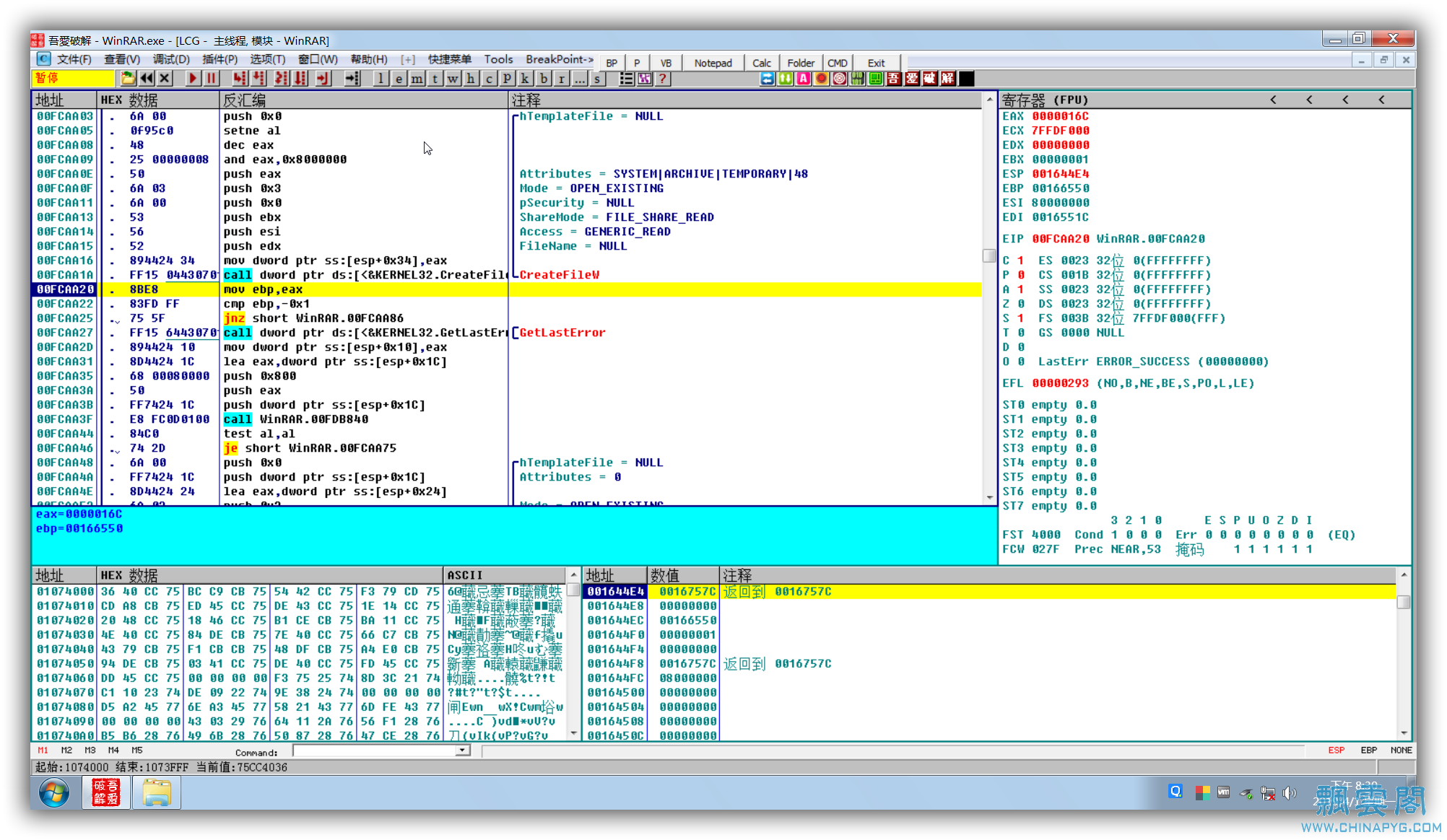1447x840 pixels.
Task: Open Windows 'w' toolbar button
Action: coord(453,79)
